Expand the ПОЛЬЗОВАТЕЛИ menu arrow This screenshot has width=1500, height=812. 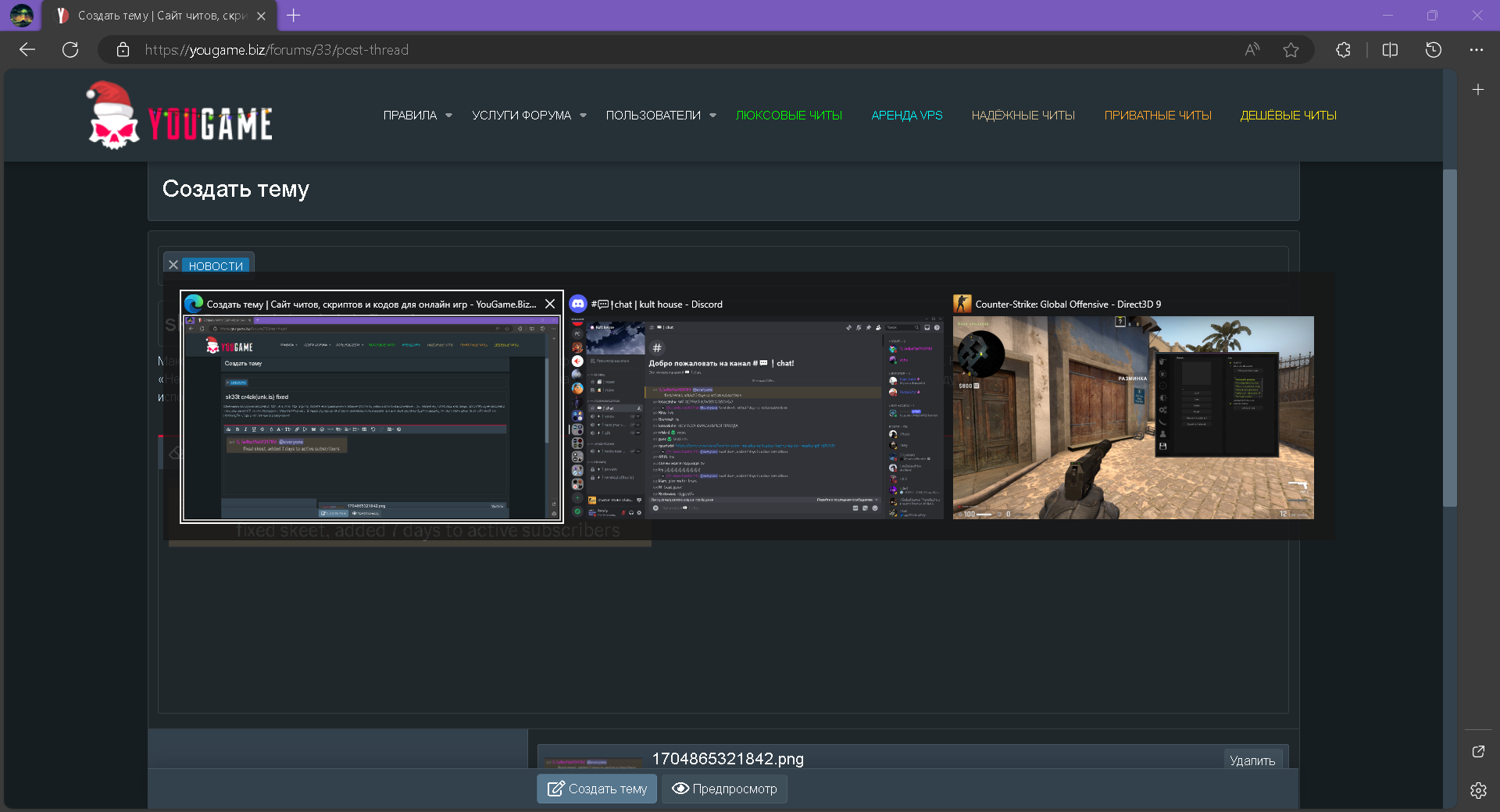point(712,116)
